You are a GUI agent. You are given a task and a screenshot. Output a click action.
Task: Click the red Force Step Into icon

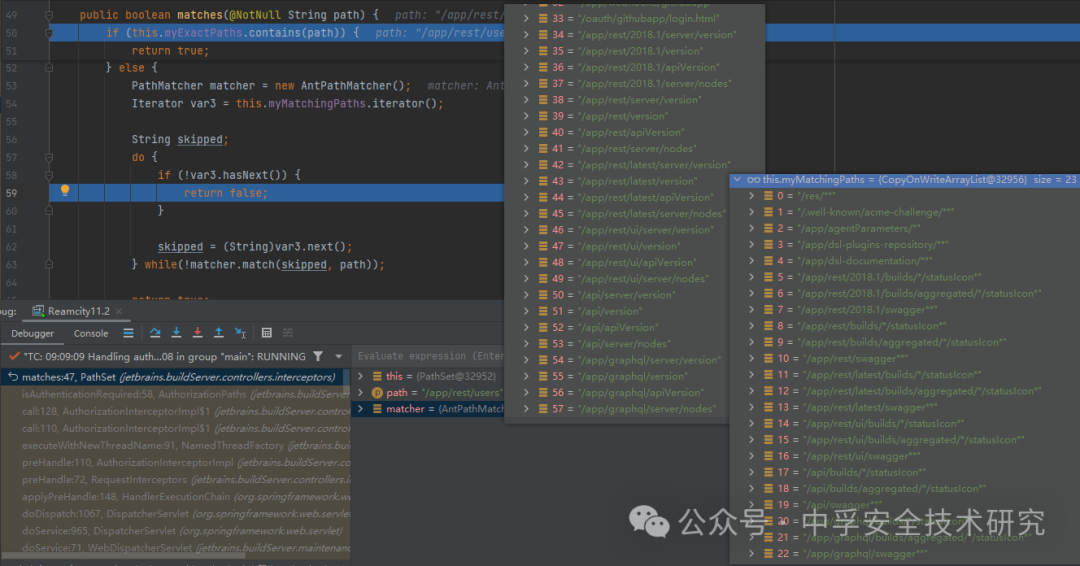198,333
